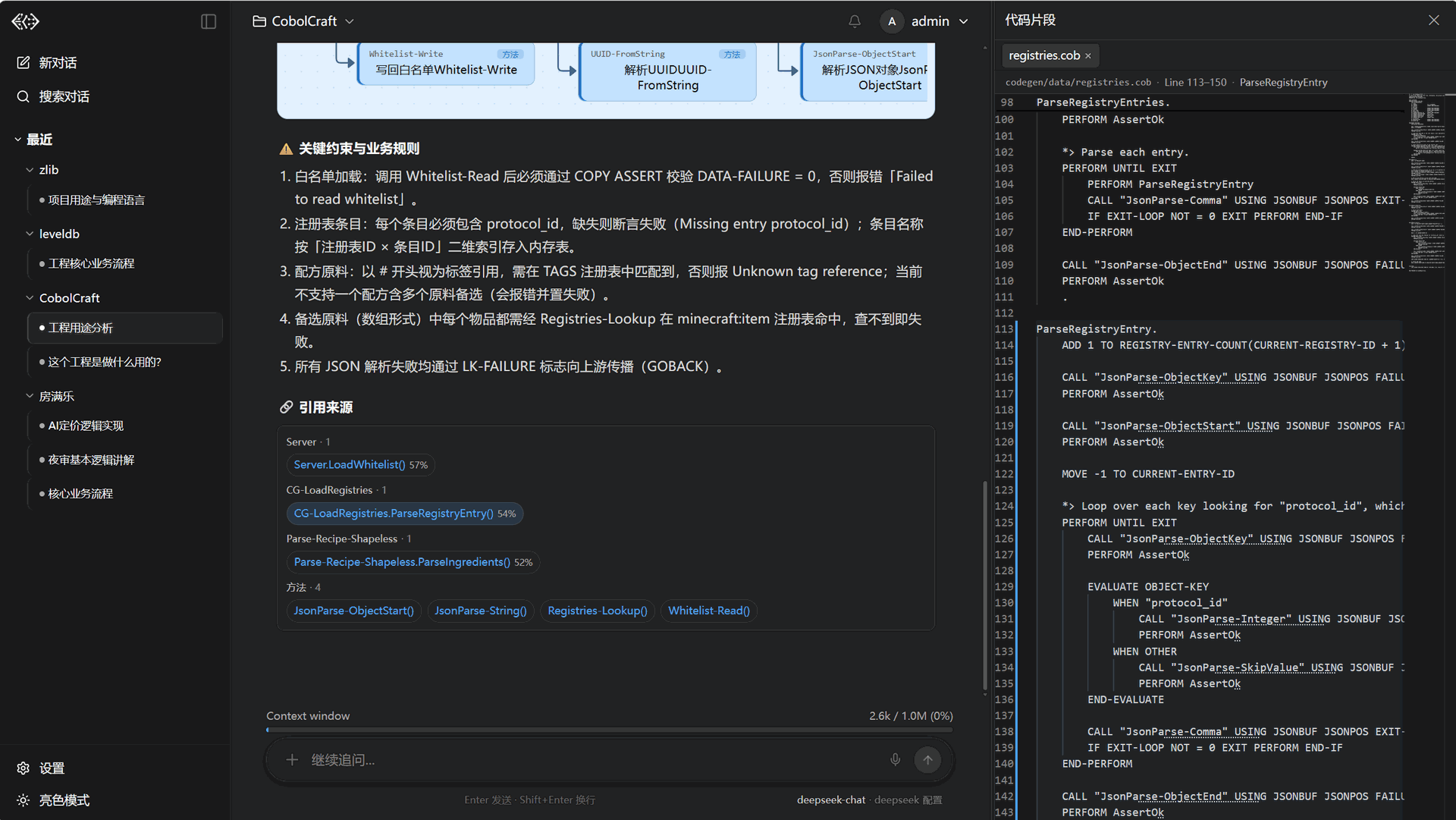Screen dimensions: 1456x820
Task: Open Parse-Recipe-Shapeless.ParseIngredients() reference
Action: point(413,562)
